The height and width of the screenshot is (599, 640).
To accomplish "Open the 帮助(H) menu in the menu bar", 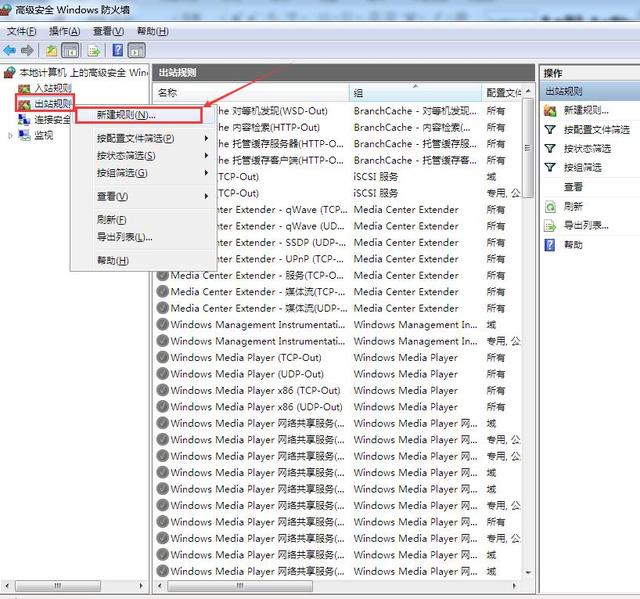I will [153, 31].
